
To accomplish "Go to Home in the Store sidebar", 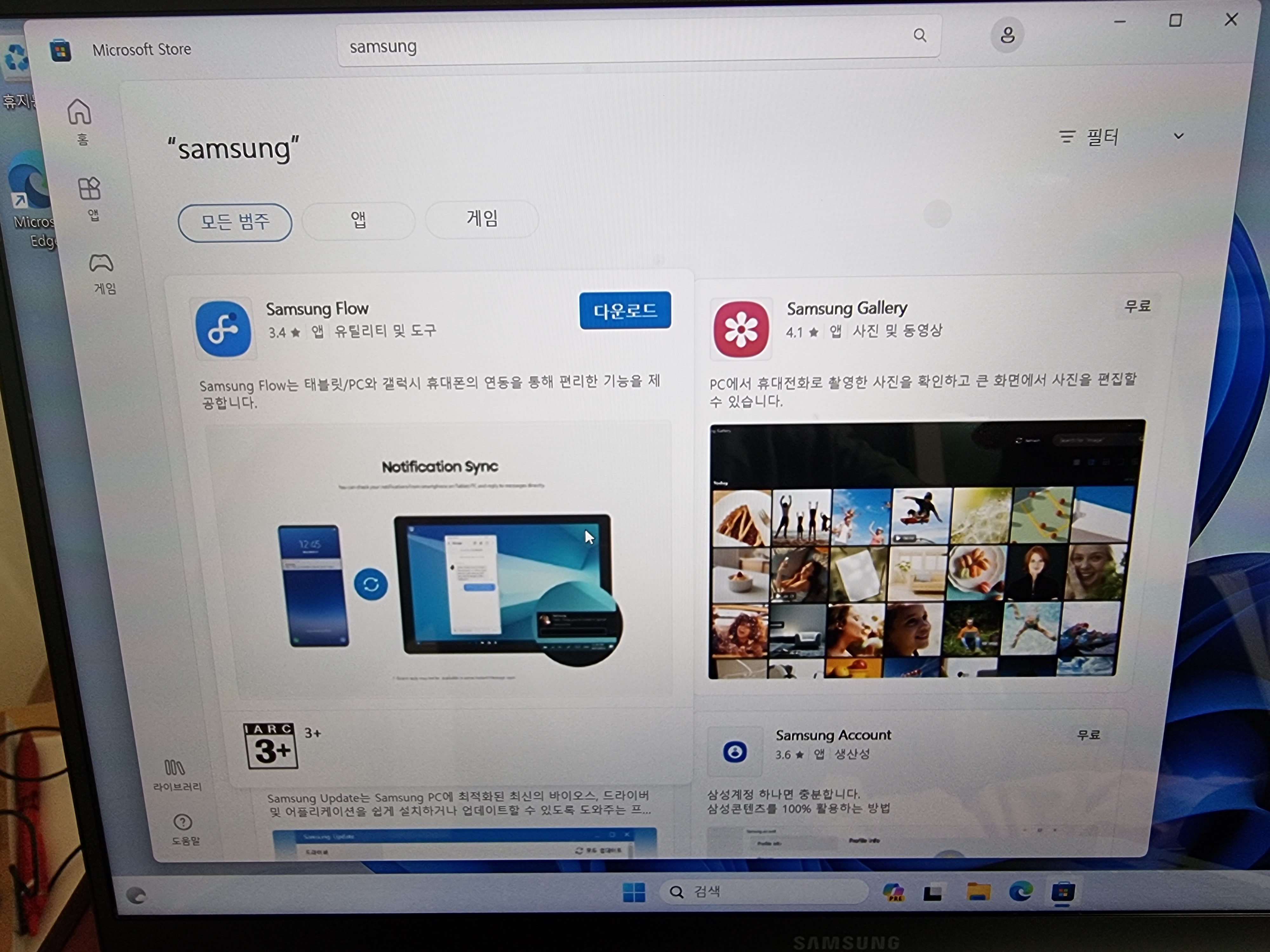I will (x=80, y=113).
